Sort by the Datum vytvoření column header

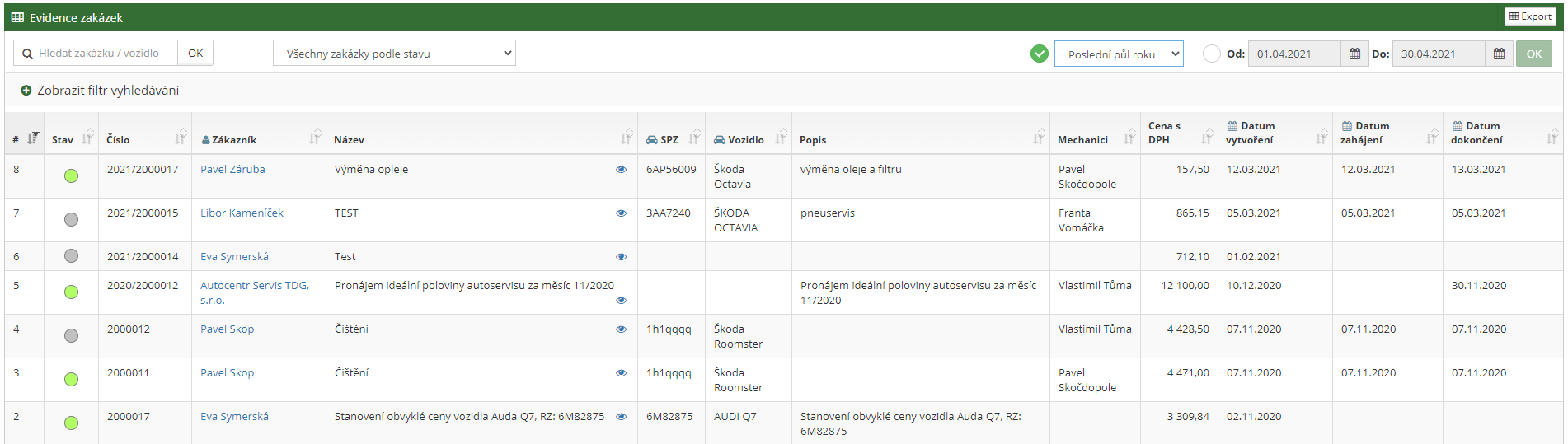pyautogui.click(x=1251, y=133)
